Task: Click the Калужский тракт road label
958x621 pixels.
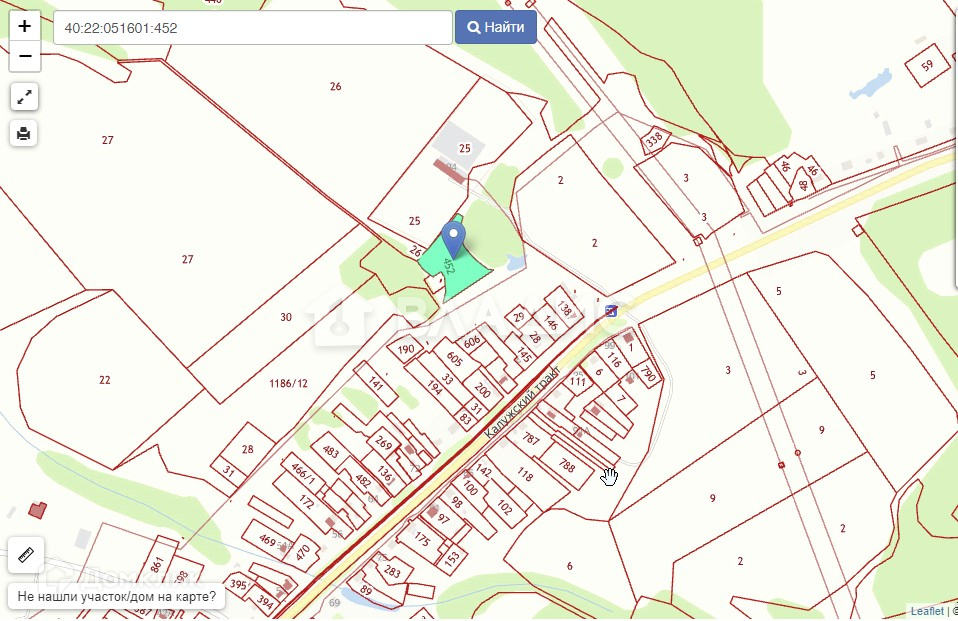Action: click(x=521, y=402)
